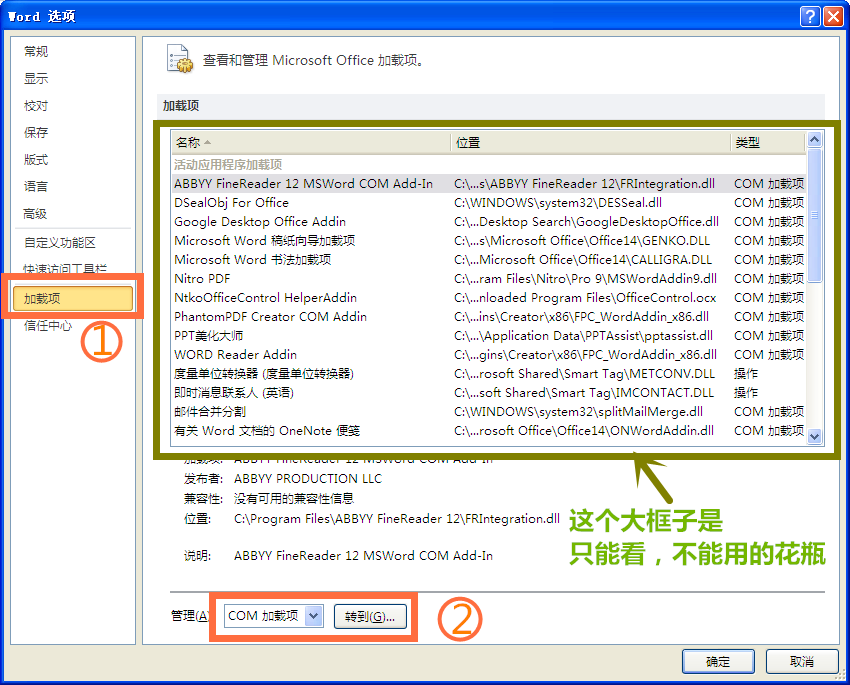This screenshot has height=685, width=850.
Task: Open the 校对 options category
Action: (36, 106)
